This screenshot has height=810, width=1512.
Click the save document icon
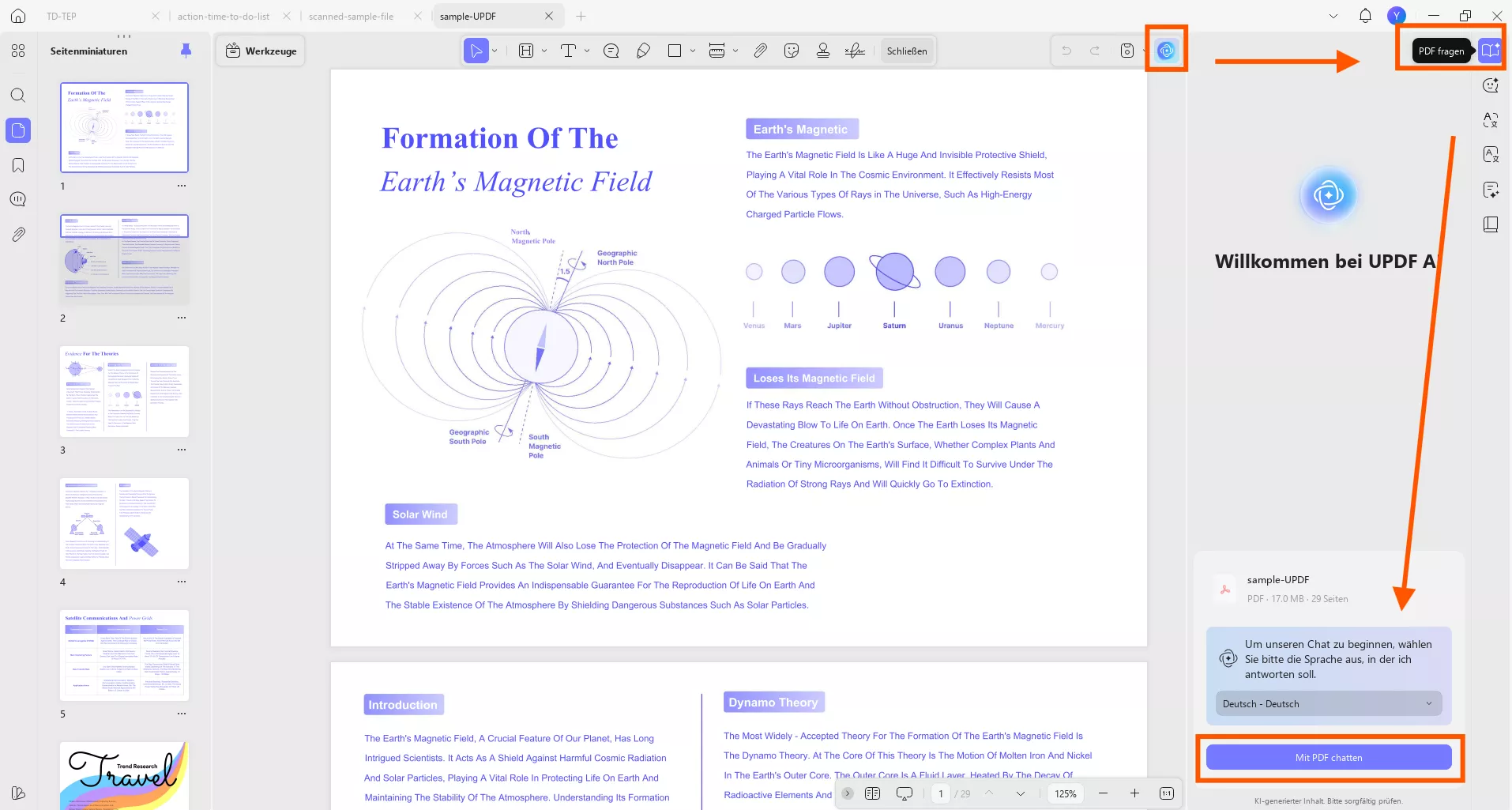pos(1127,51)
